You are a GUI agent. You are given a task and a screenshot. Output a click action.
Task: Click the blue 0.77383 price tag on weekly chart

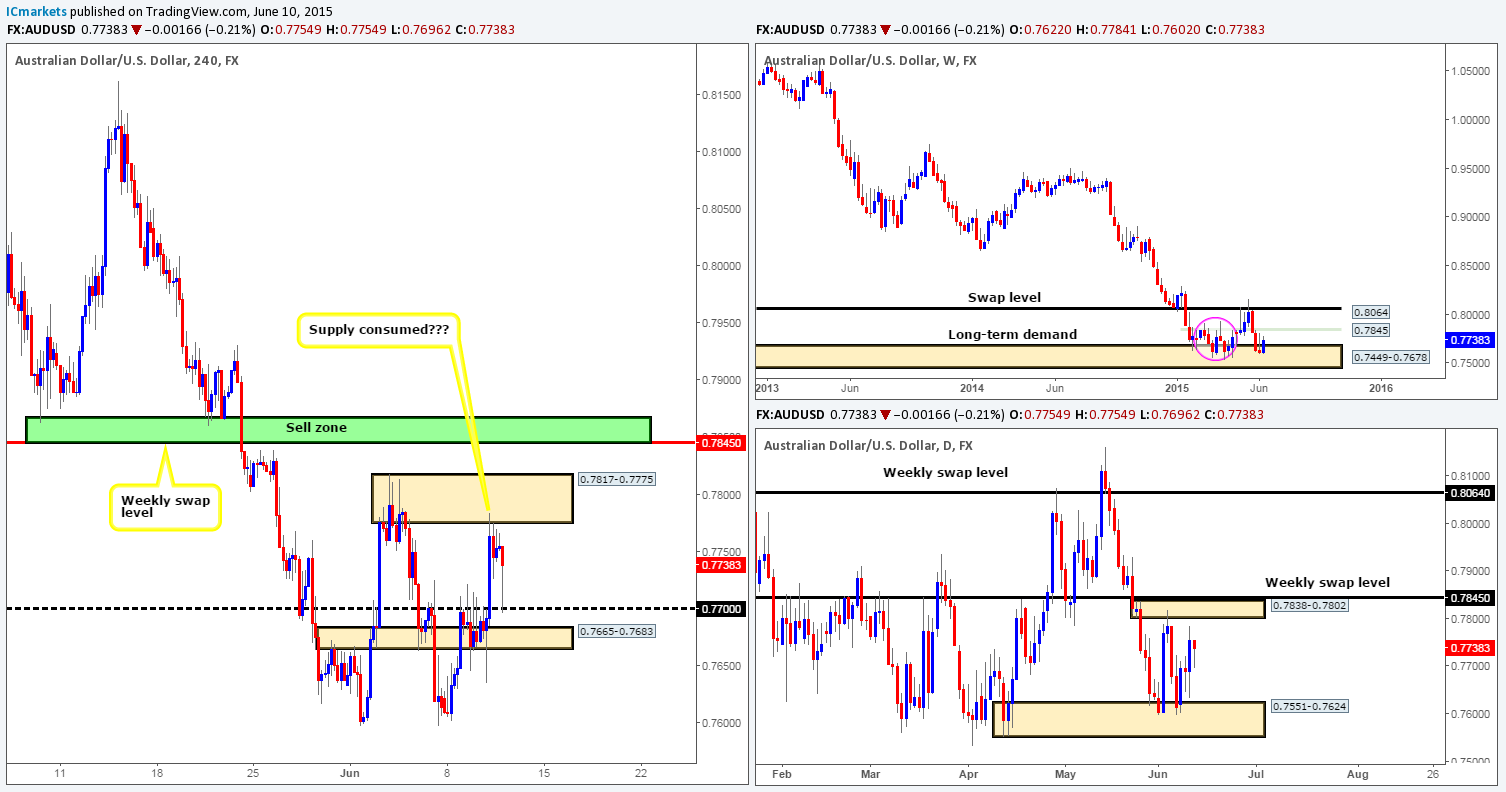pyautogui.click(x=1471, y=340)
